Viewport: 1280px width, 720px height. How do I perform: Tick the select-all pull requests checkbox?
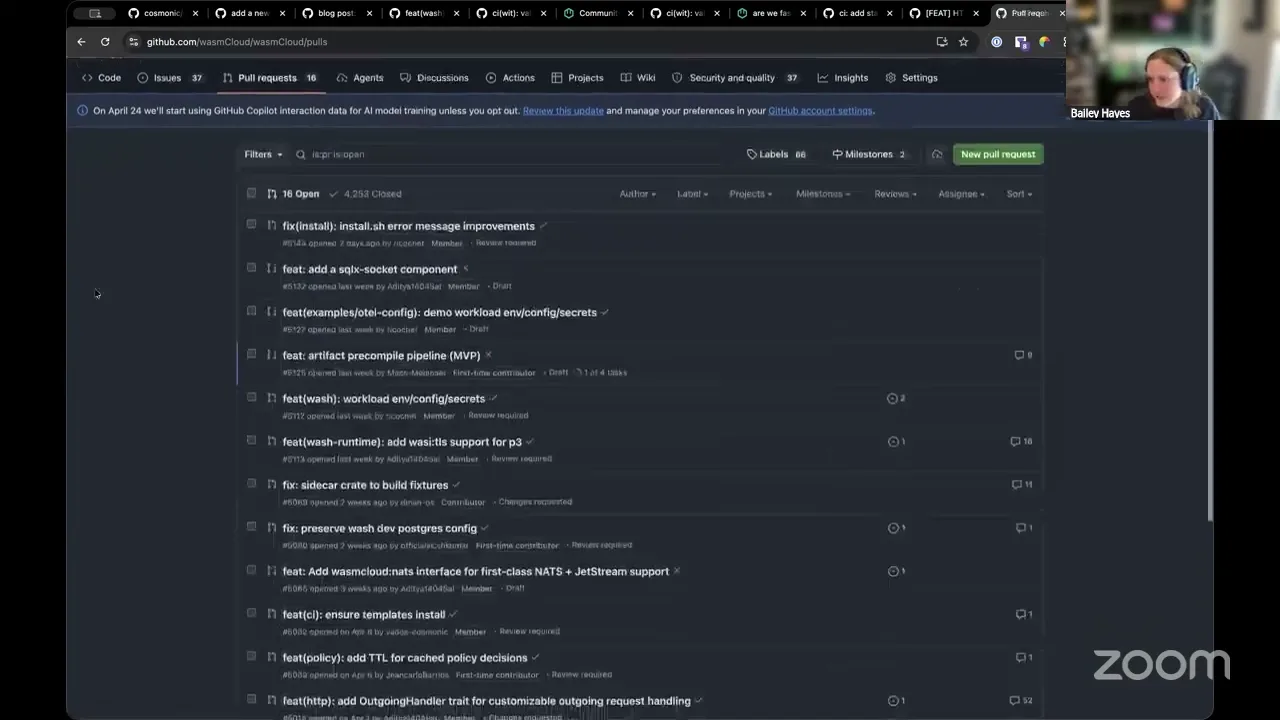click(x=251, y=194)
